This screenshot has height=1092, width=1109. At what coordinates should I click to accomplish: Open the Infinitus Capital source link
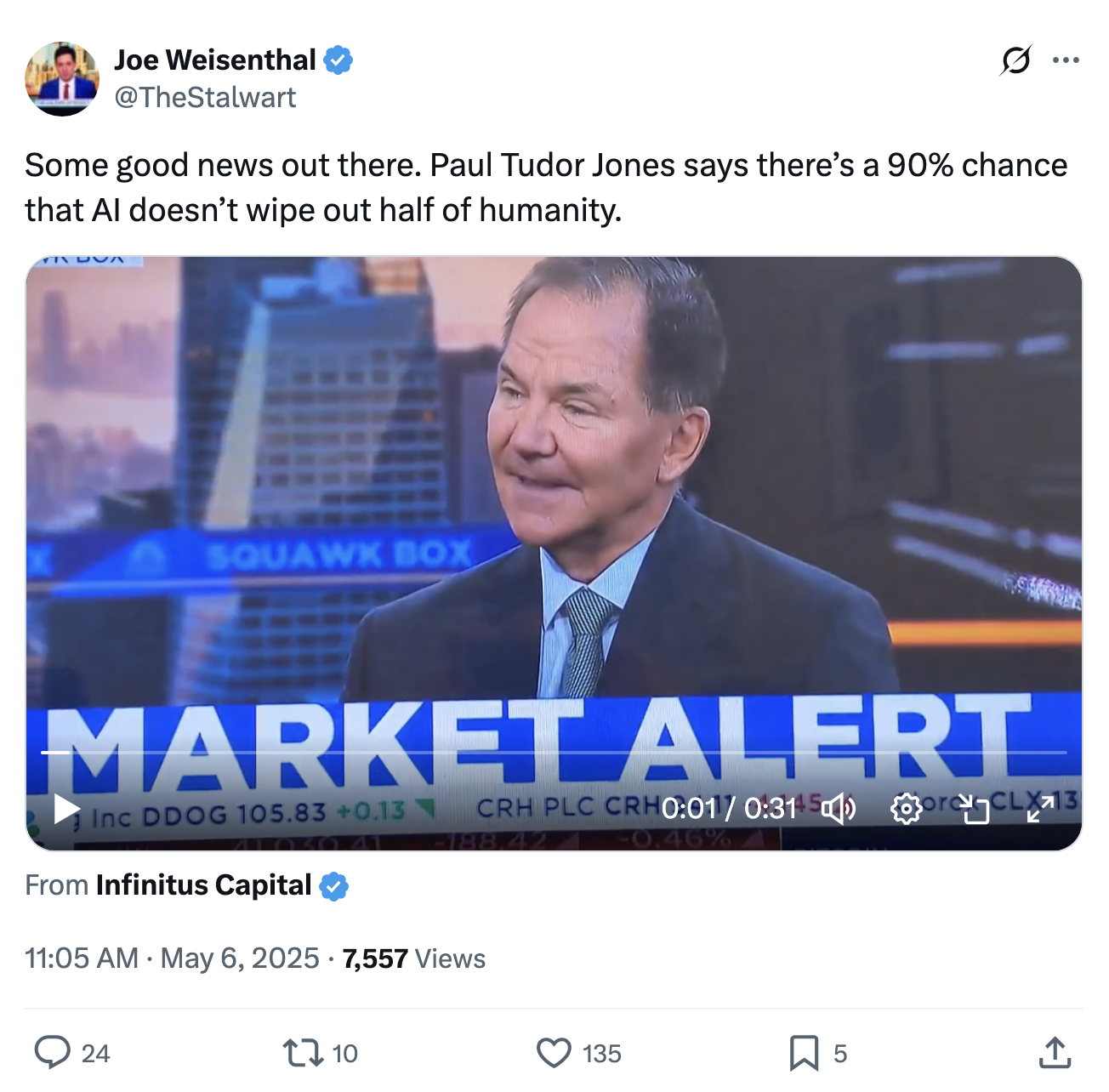(x=204, y=885)
